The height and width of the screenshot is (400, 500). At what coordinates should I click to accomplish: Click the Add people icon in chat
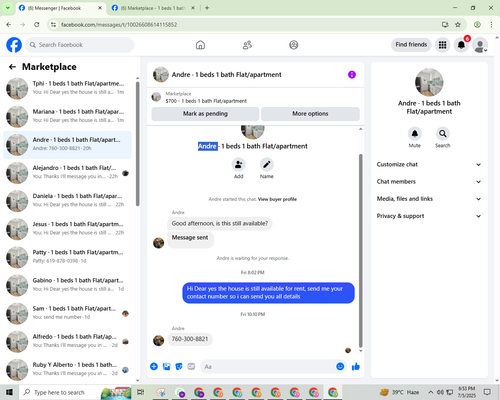(239, 164)
